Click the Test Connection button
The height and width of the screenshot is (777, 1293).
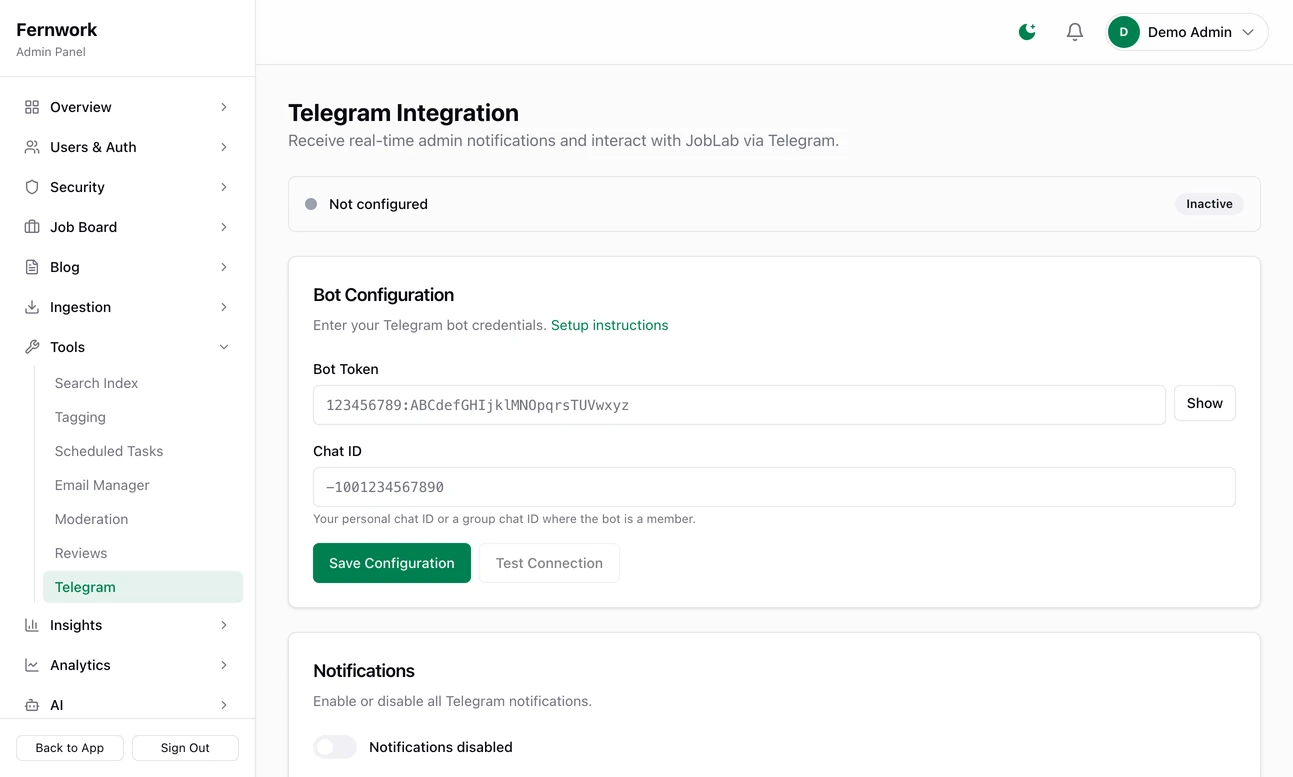(x=549, y=563)
